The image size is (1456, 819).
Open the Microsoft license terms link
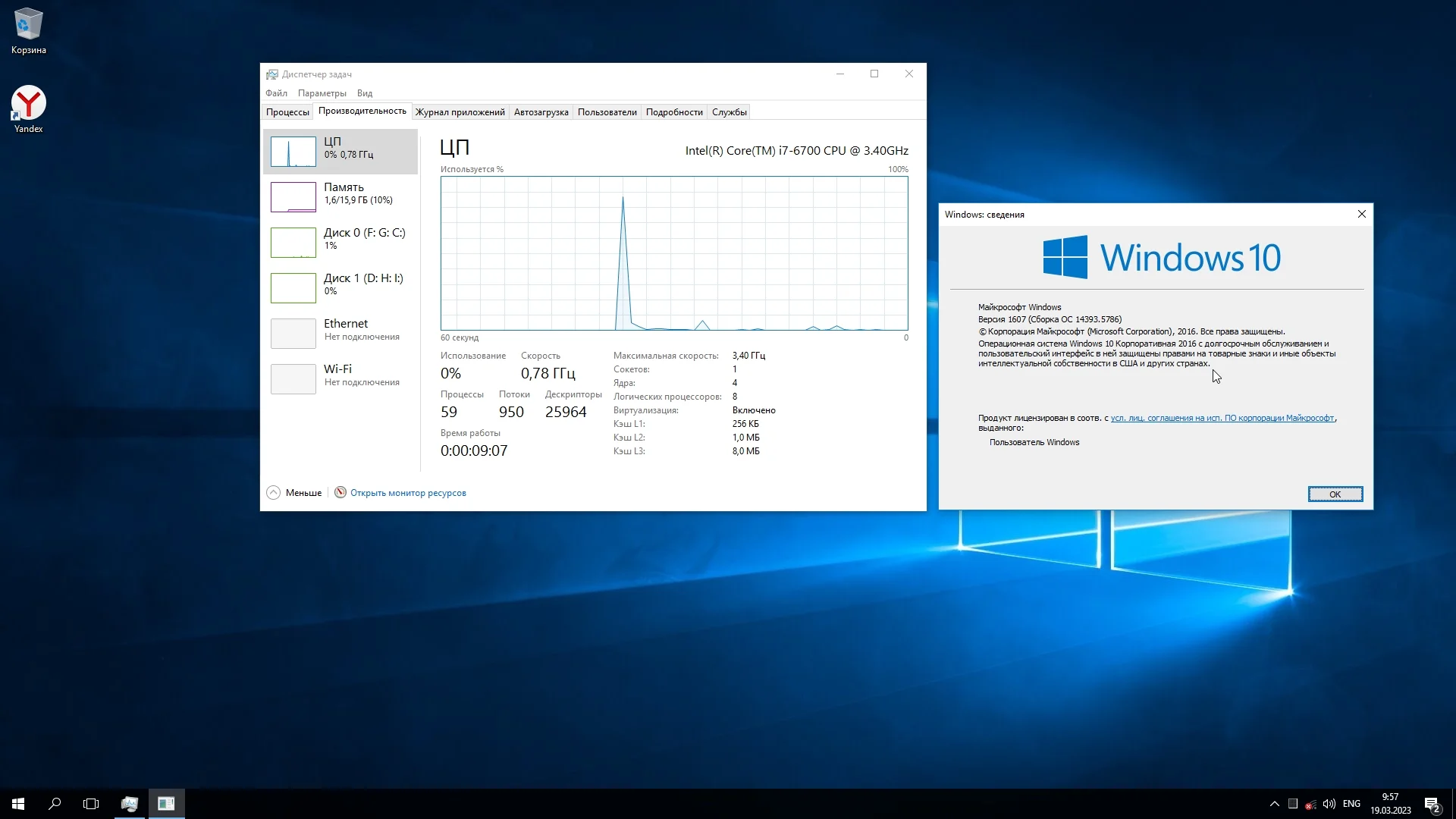(1222, 418)
